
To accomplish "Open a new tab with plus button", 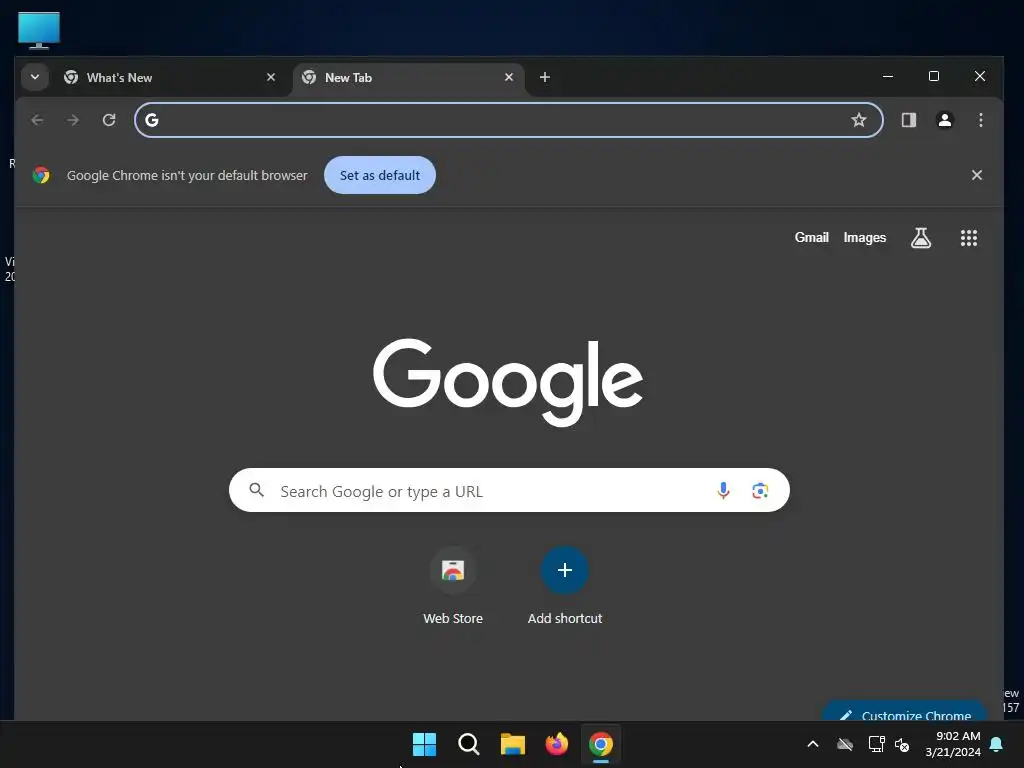I will coord(545,77).
